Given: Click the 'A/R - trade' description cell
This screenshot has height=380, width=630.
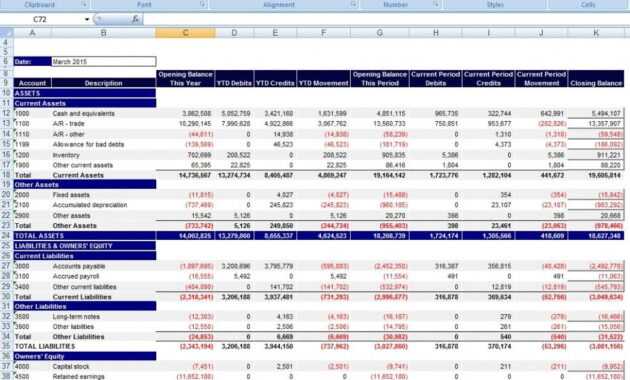Looking at the screenshot, I should (x=103, y=124).
